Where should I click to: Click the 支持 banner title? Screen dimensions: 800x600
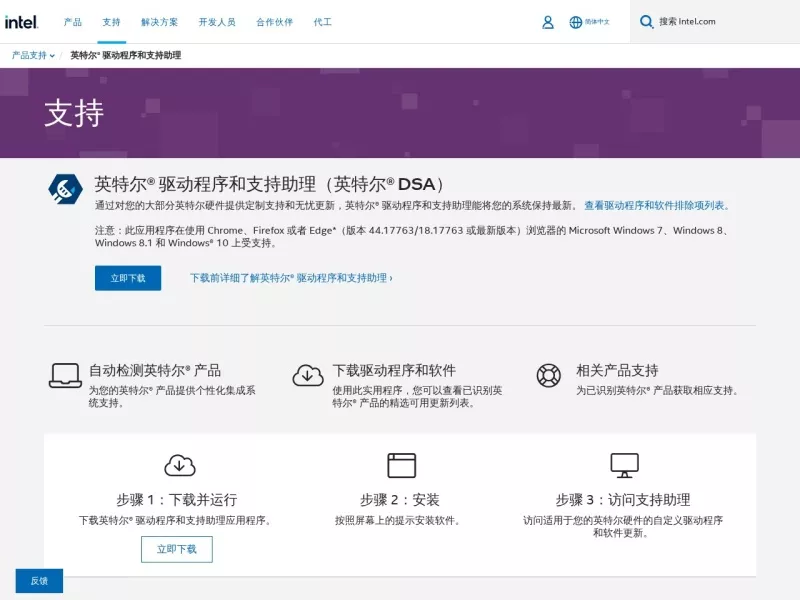(74, 113)
